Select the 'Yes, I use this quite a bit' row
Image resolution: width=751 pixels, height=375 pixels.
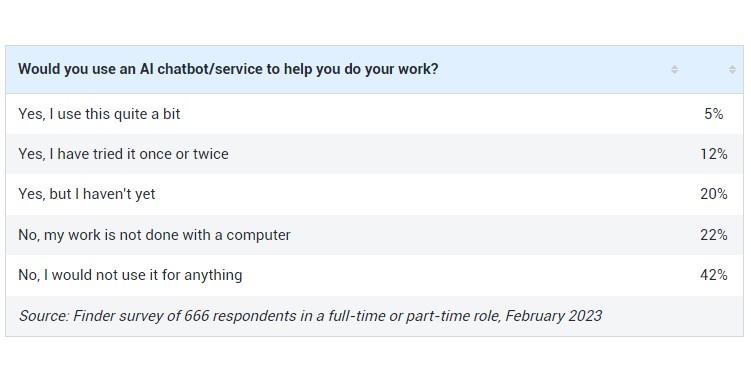tap(375, 114)
